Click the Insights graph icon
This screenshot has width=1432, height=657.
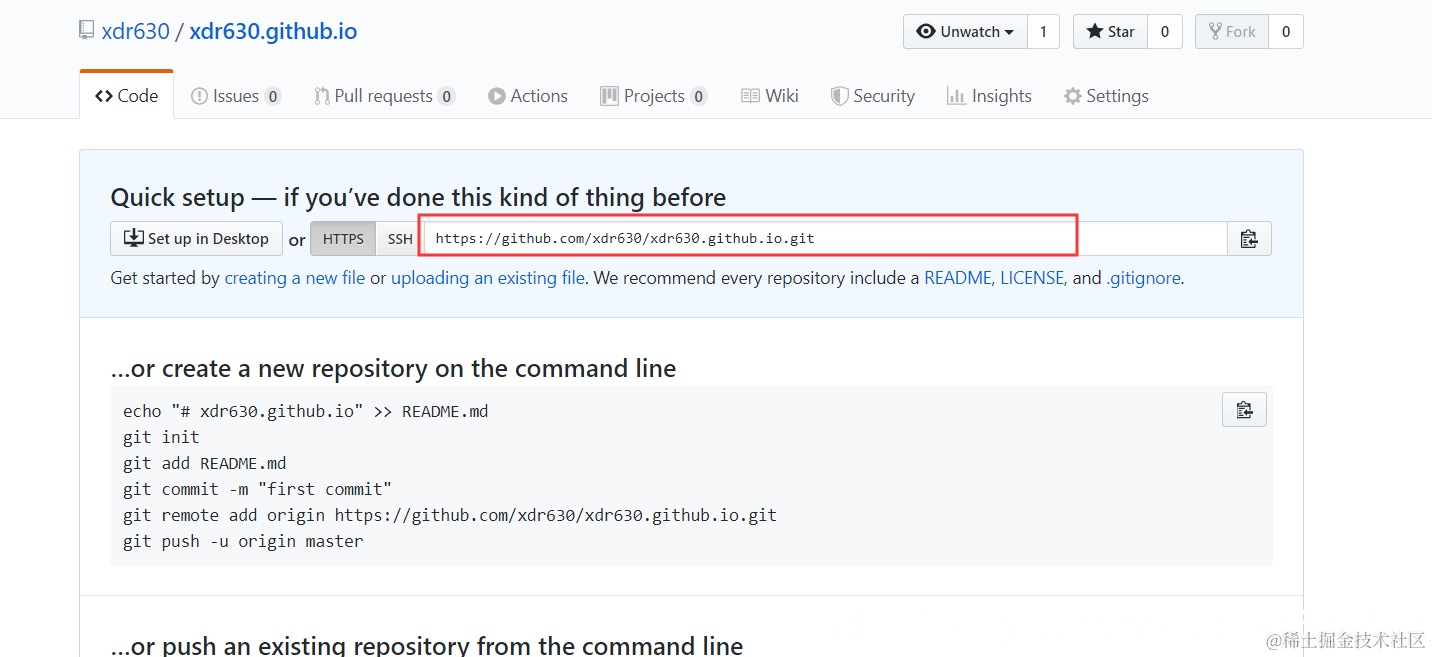pyautogui.click(x=955, y=96)
